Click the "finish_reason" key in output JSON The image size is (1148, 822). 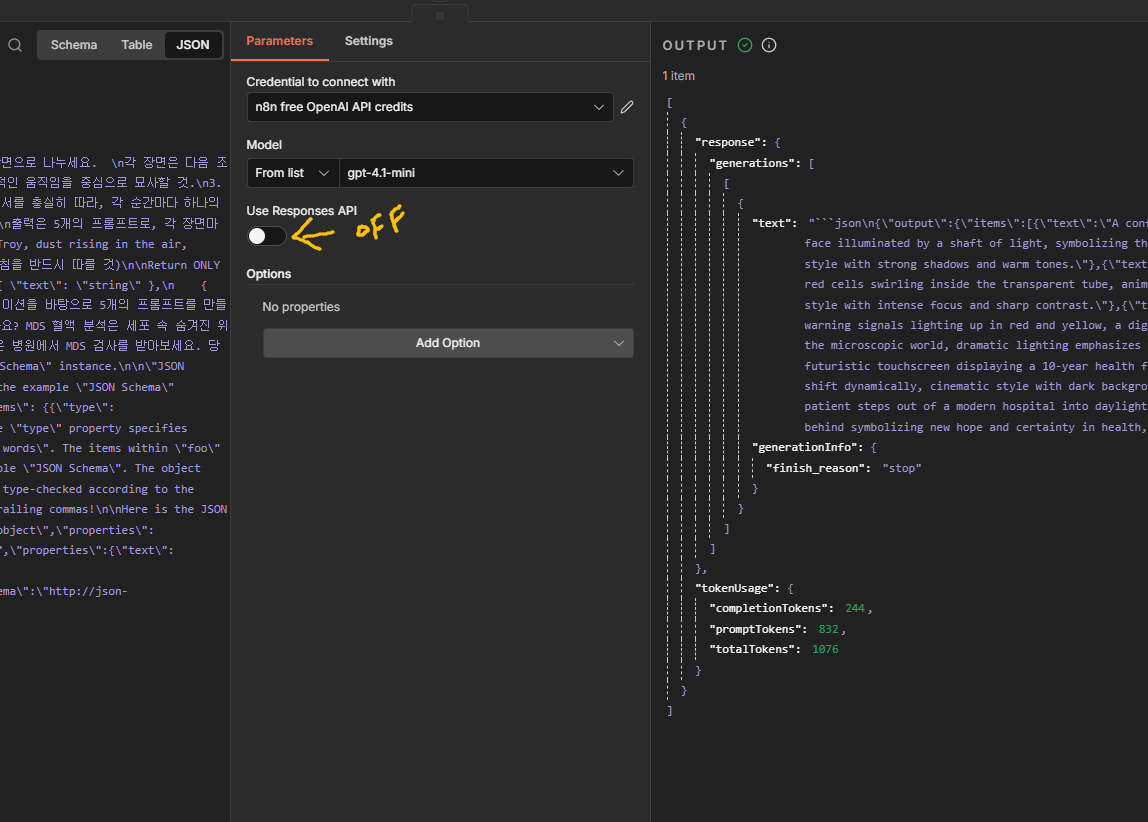815,468
